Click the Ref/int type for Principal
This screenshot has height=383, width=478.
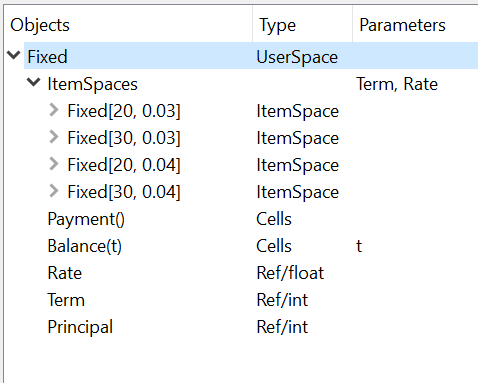tap(282, 327)
